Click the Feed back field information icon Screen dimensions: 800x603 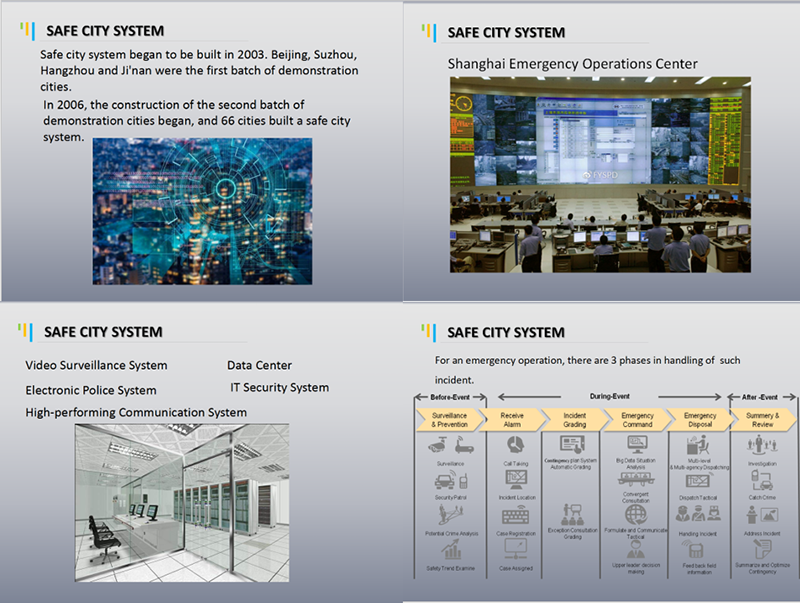tap(693, 550)
